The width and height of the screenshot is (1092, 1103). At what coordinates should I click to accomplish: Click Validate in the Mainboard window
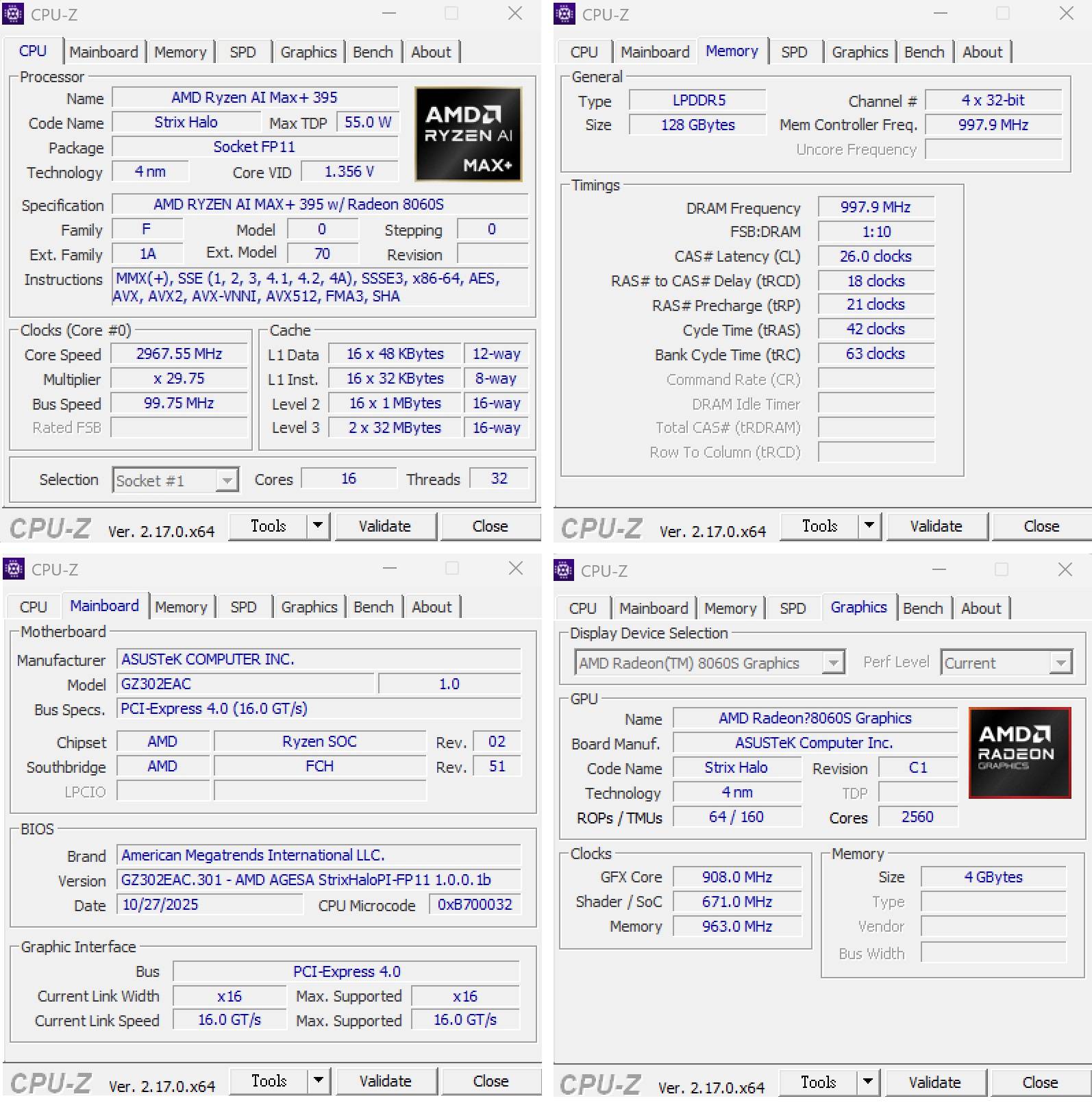tap(386, 1081)
